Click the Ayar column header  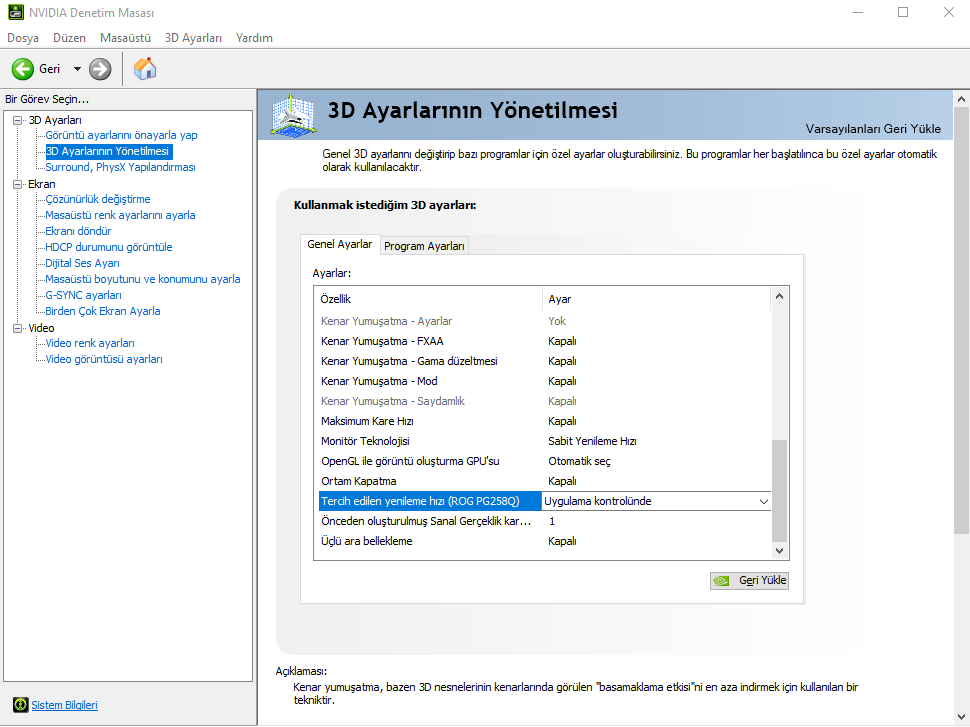click(657, 299)
